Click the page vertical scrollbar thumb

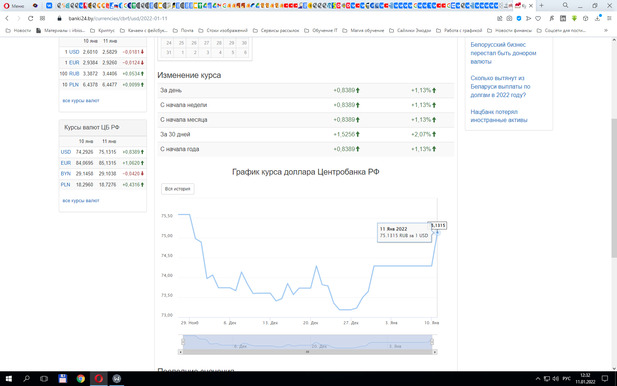point(614,188)
